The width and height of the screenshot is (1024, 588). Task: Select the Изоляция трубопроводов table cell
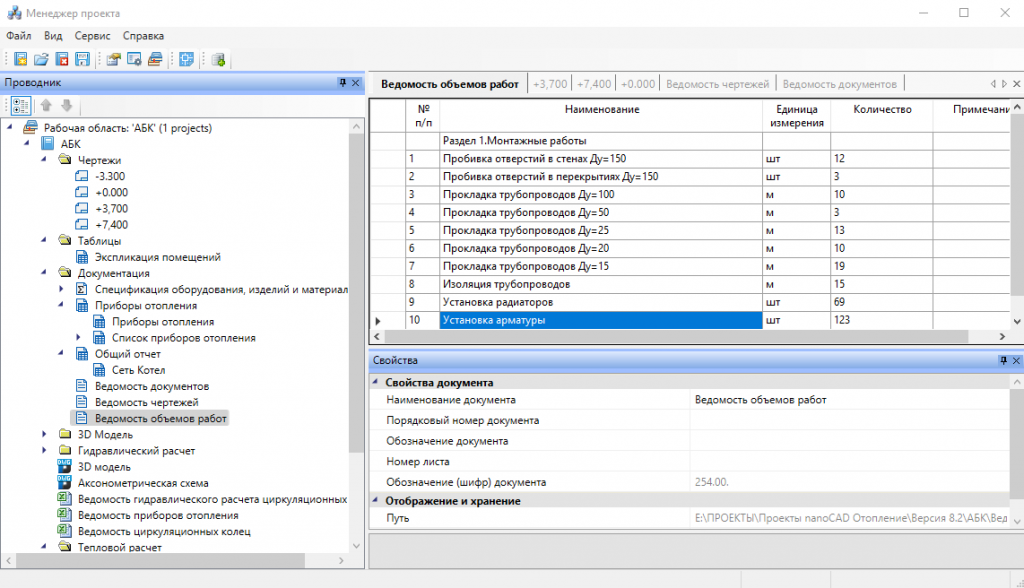point(601,284)
